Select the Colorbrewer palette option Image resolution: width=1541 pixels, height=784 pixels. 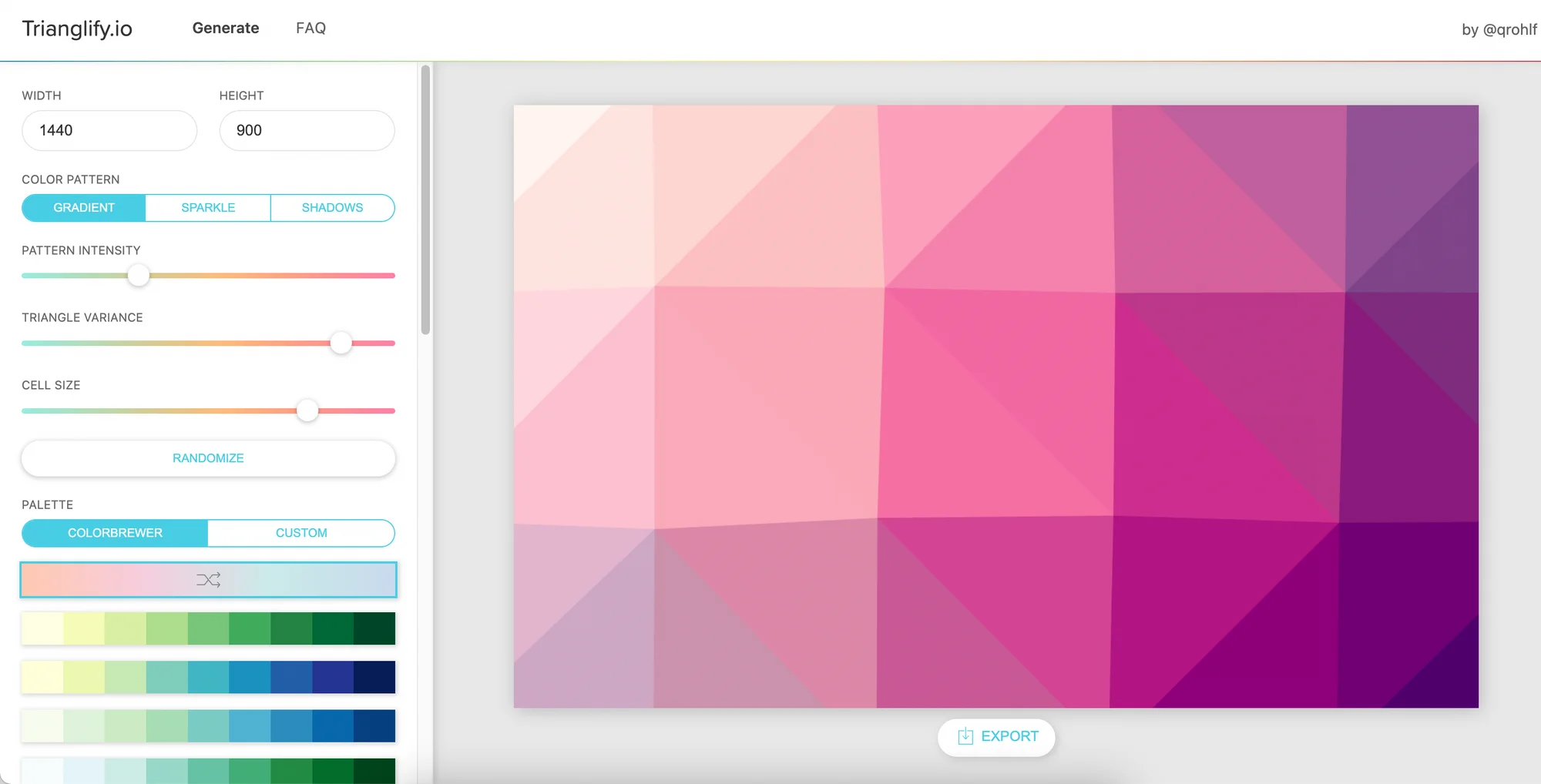[x=115, y=533]
